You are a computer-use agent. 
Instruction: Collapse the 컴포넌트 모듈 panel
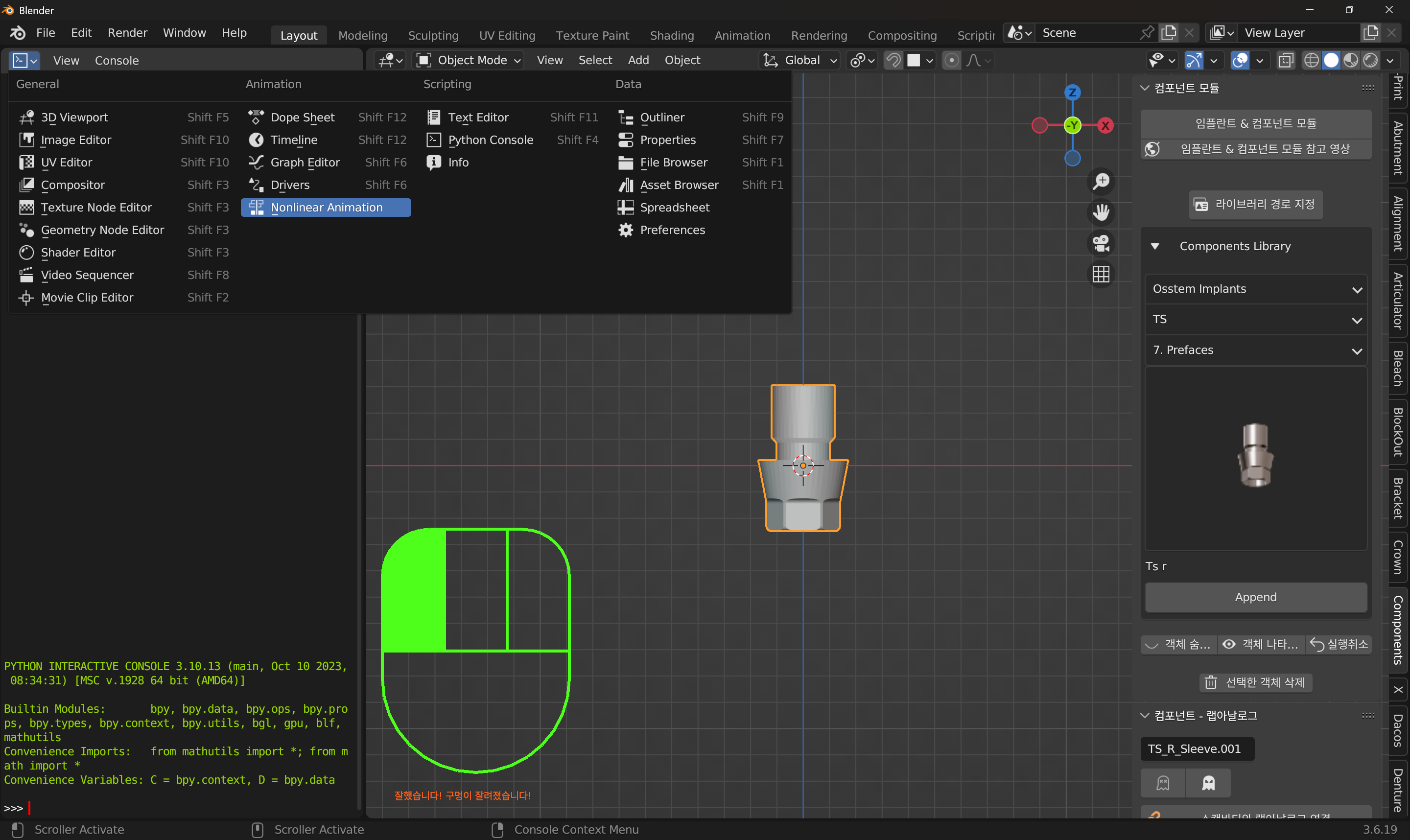pos(1145,88)
